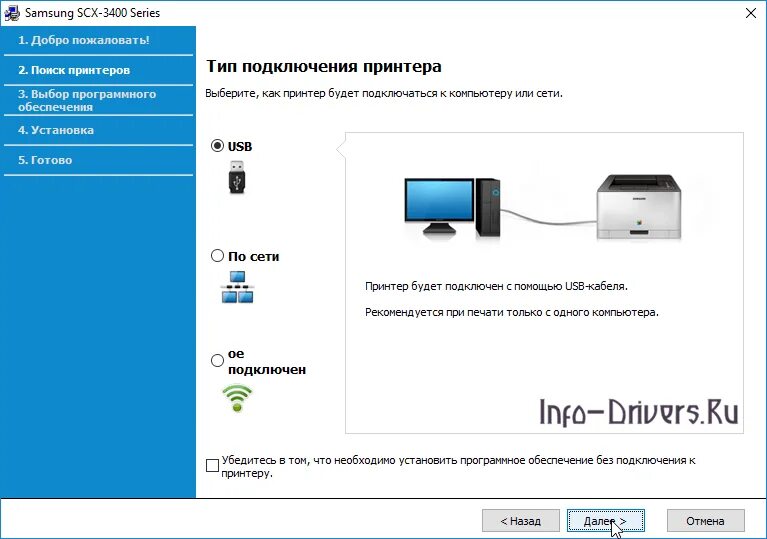Open step "3. Выбор программного обеспечения"
The width and height of the screenshot is (767, 539).
[87, 100]
